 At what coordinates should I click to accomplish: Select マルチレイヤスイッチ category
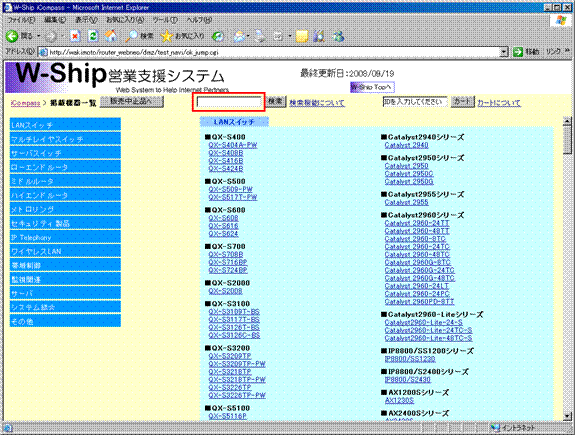click(65, 139)
